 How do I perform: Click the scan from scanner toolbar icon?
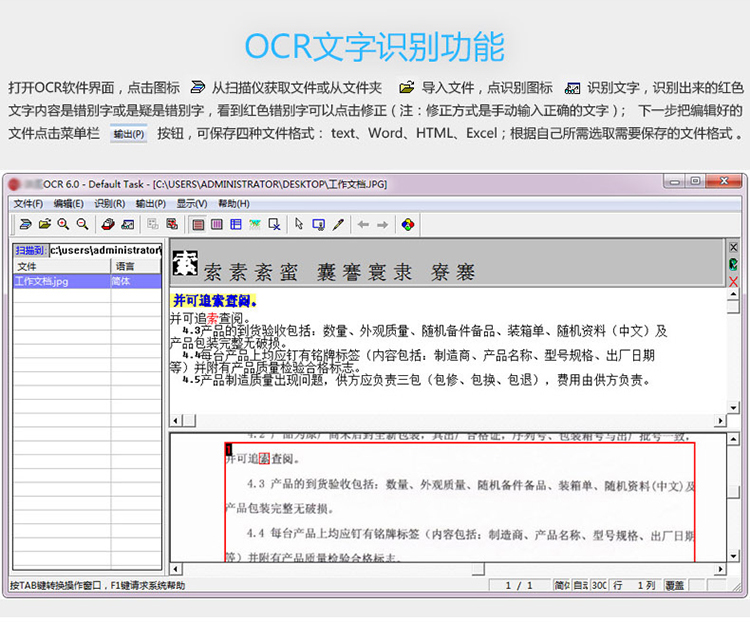coord(26,224)
